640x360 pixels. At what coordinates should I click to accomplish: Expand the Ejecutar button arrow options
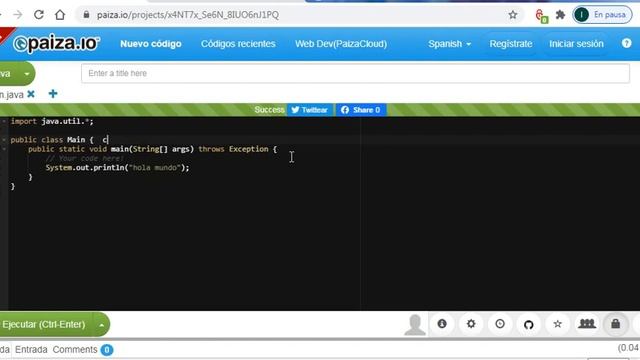coord(102,325)
